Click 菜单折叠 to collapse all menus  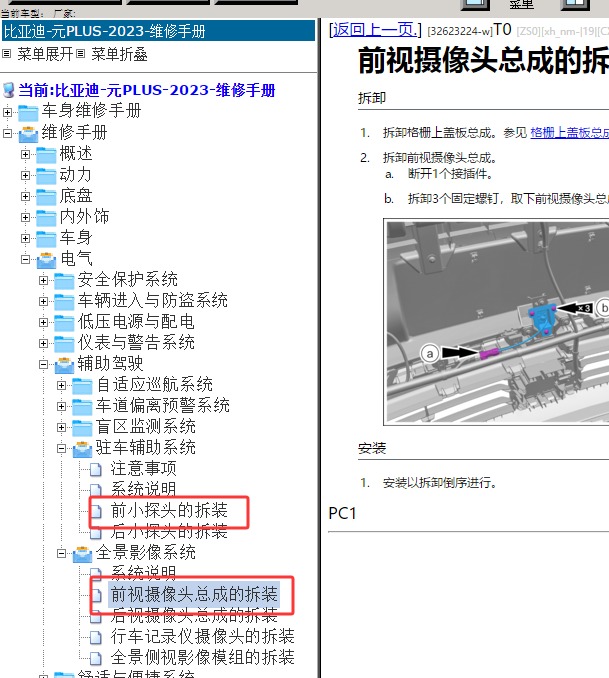pos(119,54)
